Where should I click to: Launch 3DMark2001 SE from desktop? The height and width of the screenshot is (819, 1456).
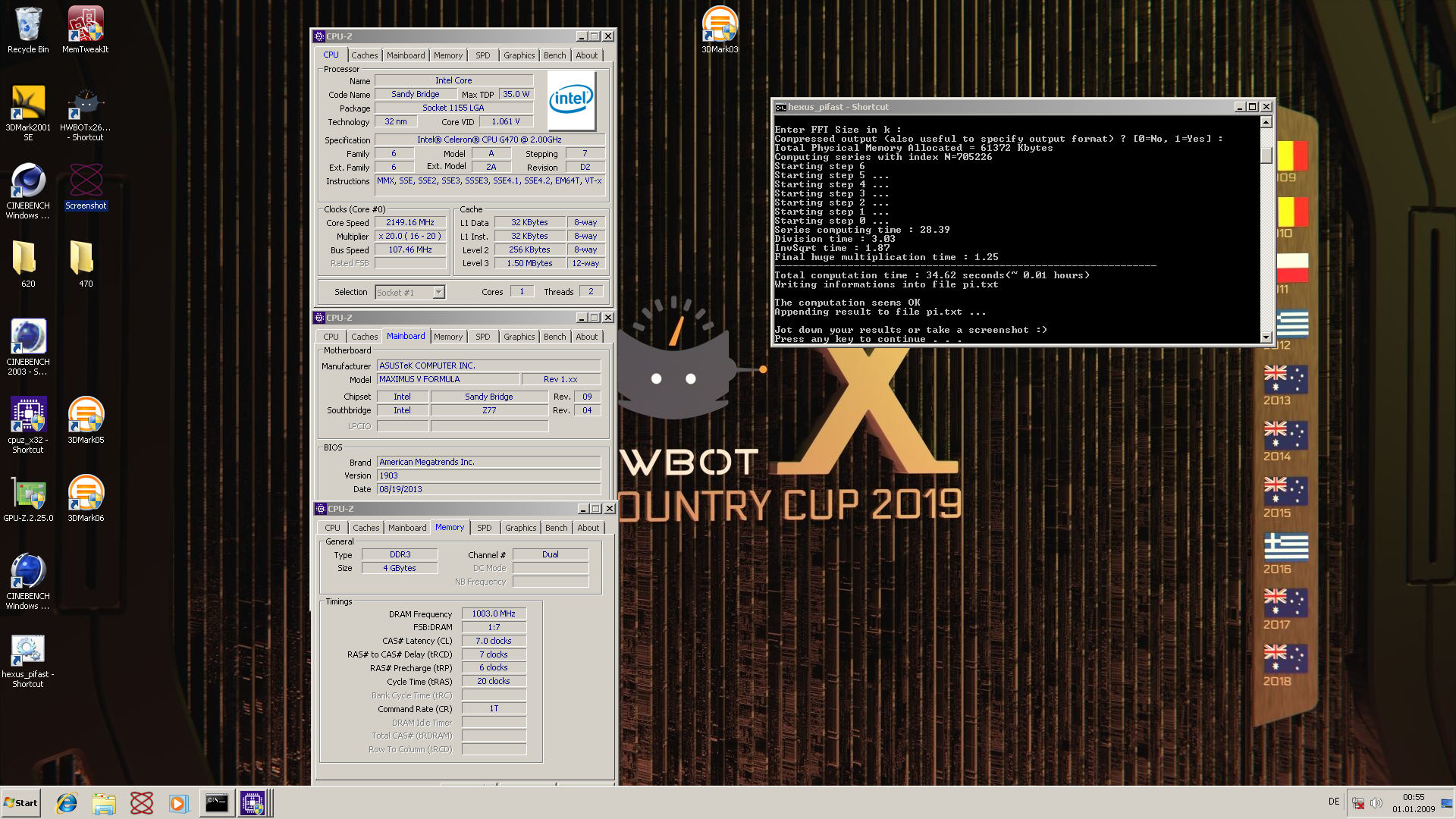point(28,113)
